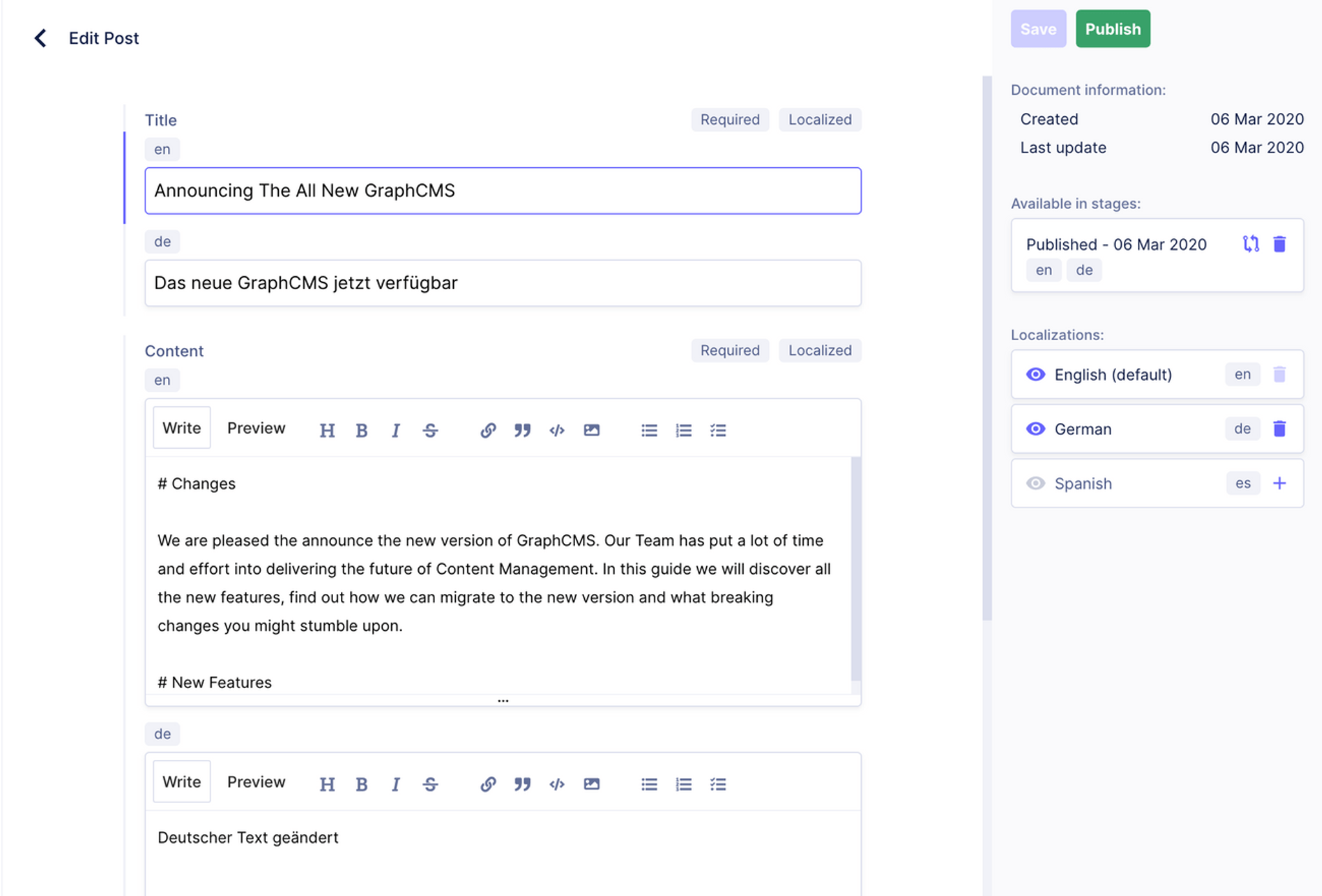This screenshot has width=1322, height=896.
Task: Click the German title input field
Action: [x=503, y=283]
